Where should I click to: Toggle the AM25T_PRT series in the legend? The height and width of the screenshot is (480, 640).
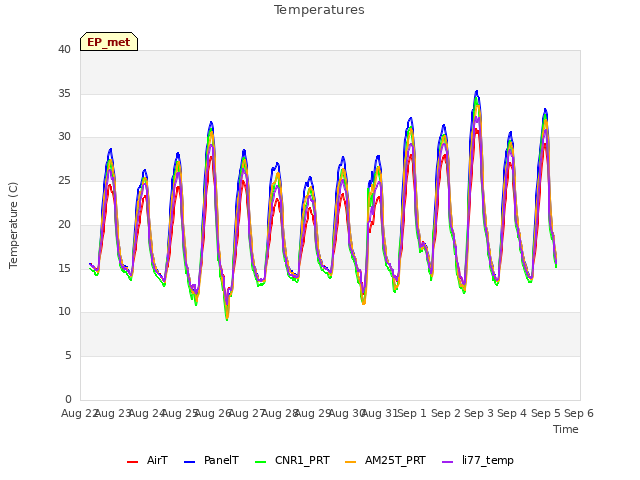[386, 461]
